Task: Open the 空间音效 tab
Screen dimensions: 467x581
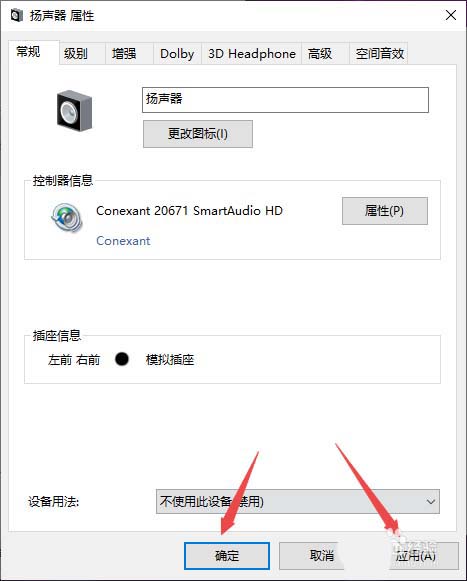Action: pos(379,54)
